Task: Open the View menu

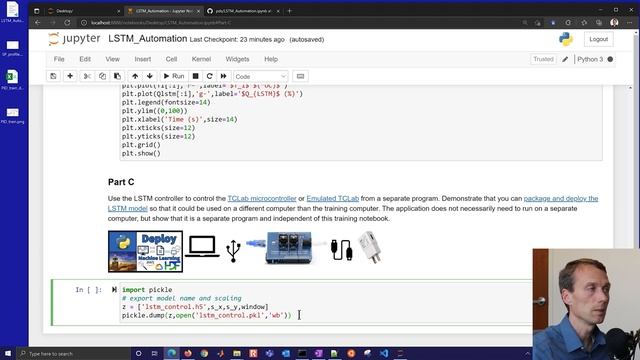Action: click(113, 59)
